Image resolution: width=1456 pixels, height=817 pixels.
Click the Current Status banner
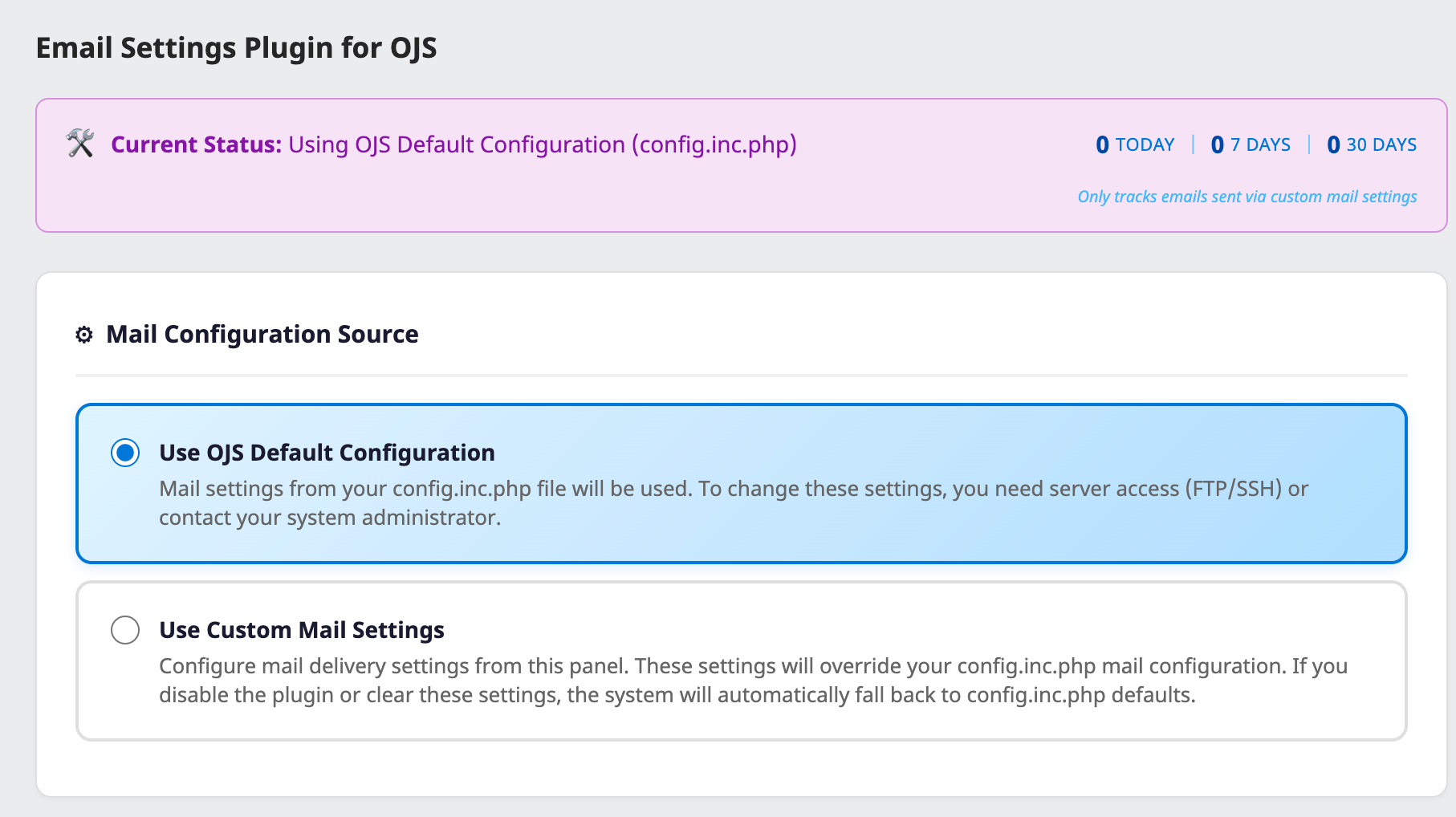[x=722, y=165]
